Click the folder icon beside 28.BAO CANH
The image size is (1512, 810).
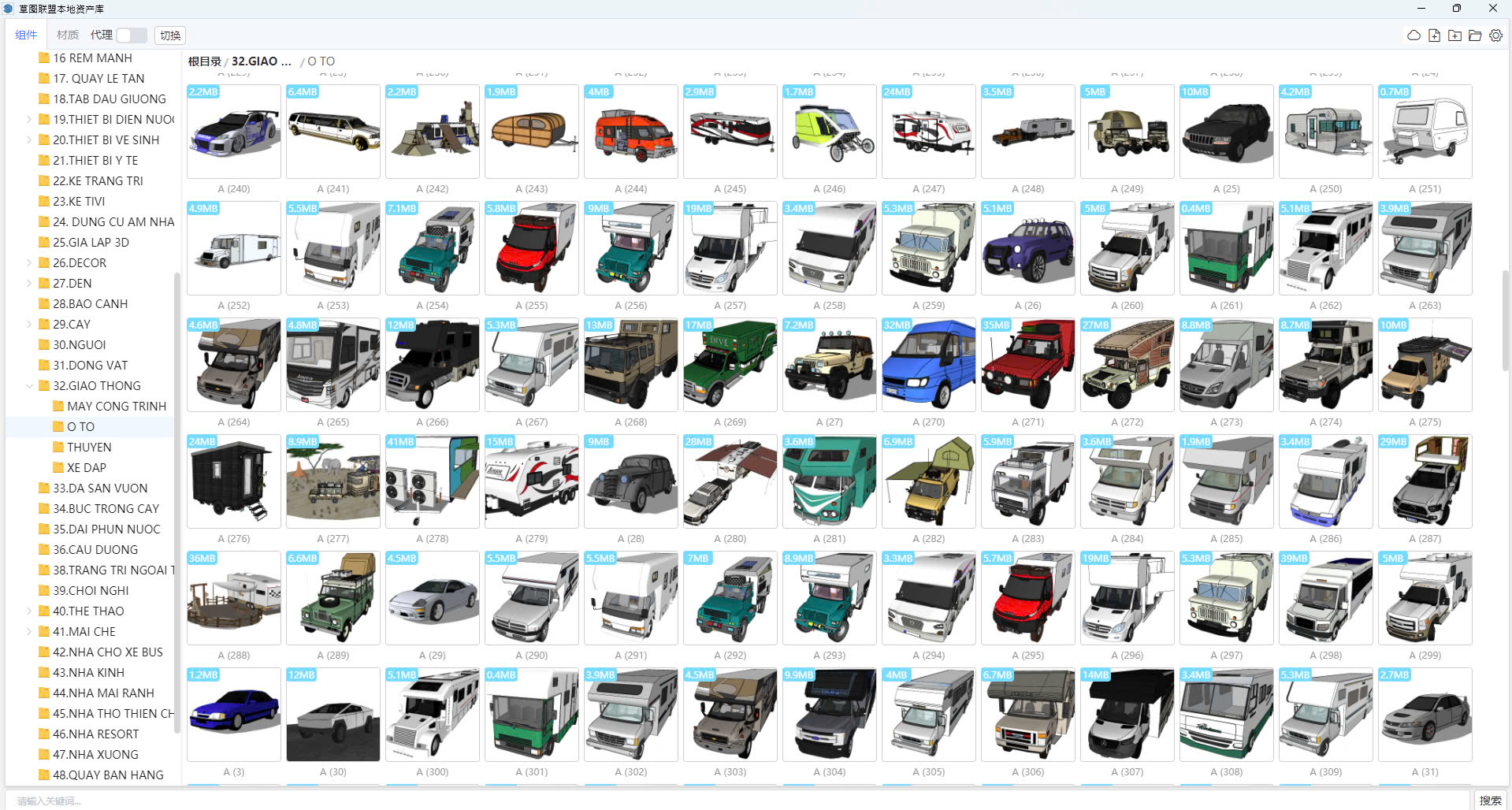(44, 303)
